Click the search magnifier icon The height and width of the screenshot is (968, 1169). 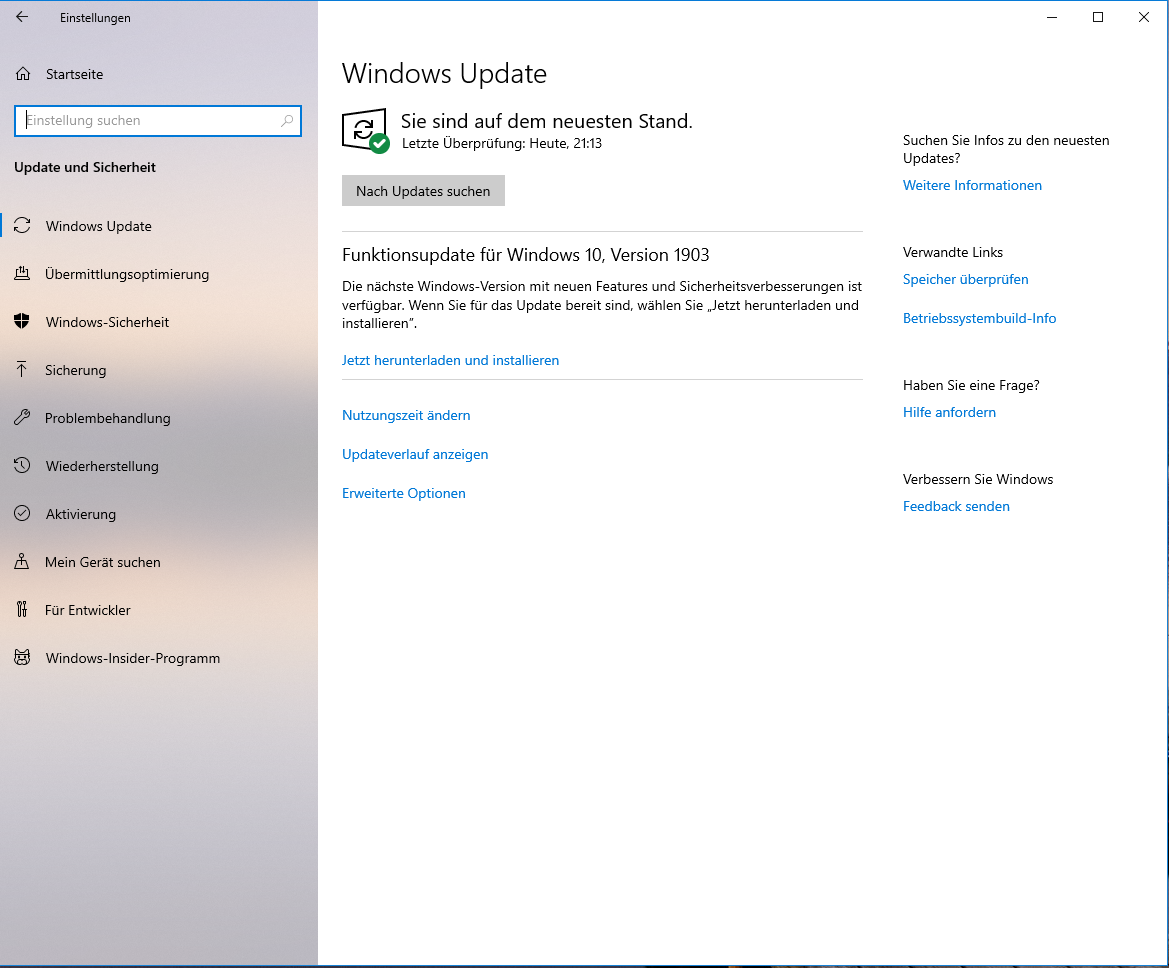click(287, 121)
